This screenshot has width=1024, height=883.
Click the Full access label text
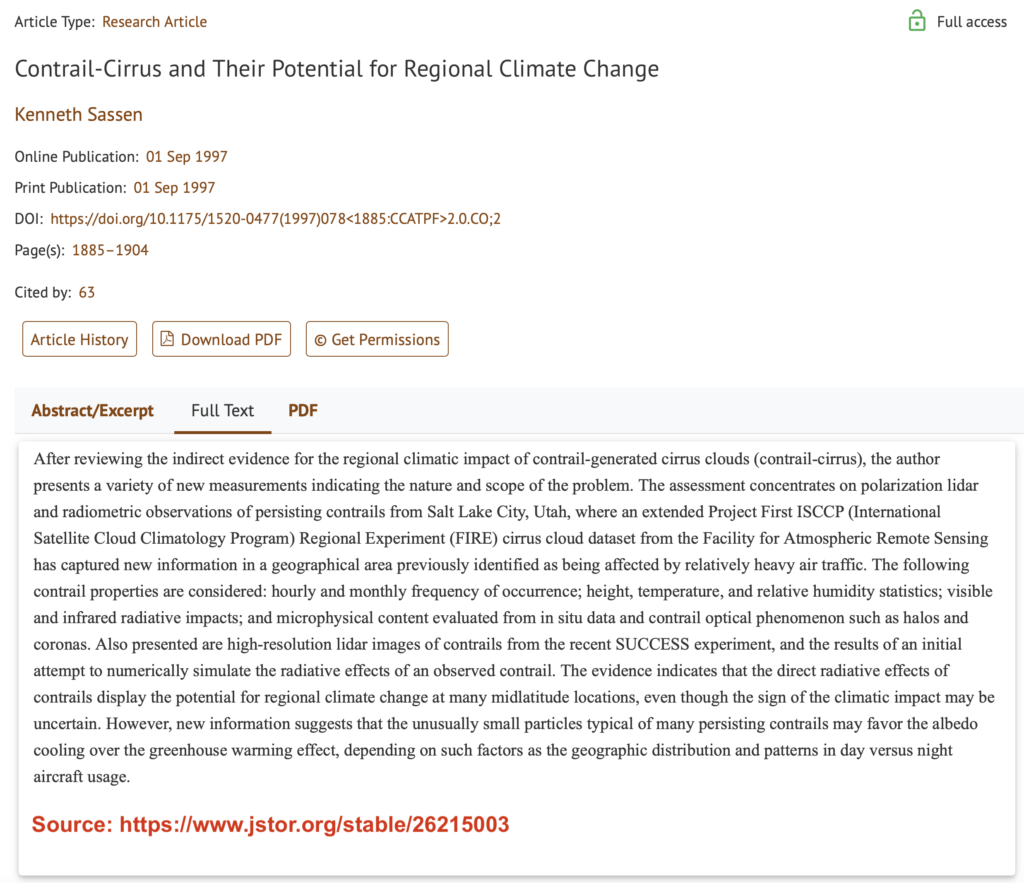pyautogui.click(x=971, y=21)
